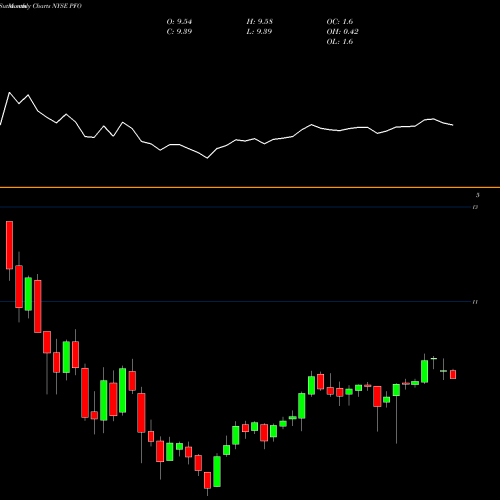This screenshot has width=500, height=500.
Task: Click the 'O: 9.54' open price value
Action: click(179, 22)
